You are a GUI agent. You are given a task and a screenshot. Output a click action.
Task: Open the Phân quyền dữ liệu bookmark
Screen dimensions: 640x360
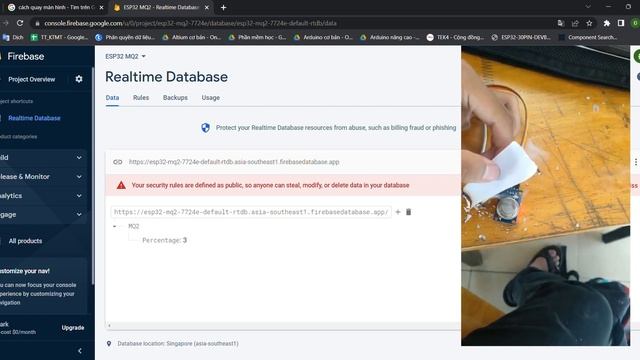coord(125,37)
